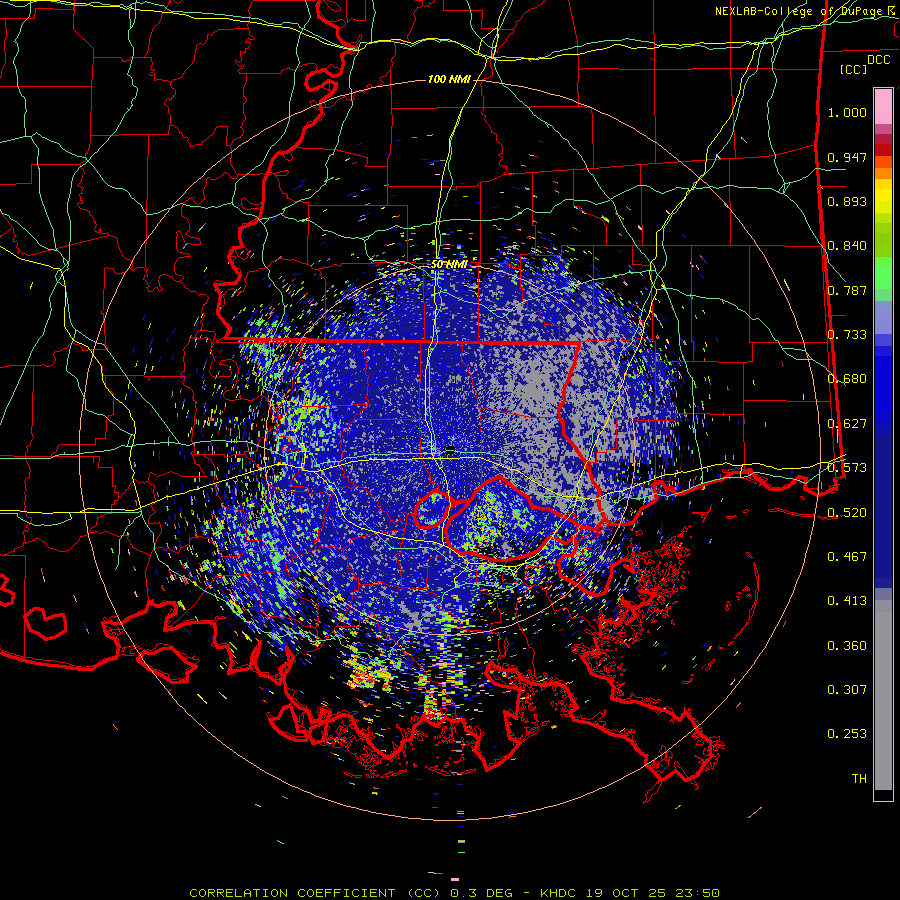The image size is (900, 900).
Task: Pick the red segment of the color bar
Action: click(883, 149)
